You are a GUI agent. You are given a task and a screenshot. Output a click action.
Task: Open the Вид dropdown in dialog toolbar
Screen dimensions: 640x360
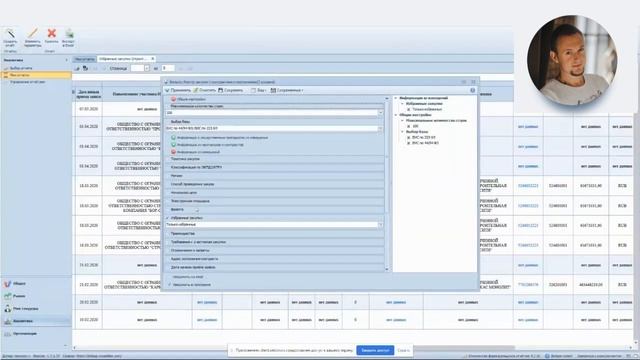[259, 90]
